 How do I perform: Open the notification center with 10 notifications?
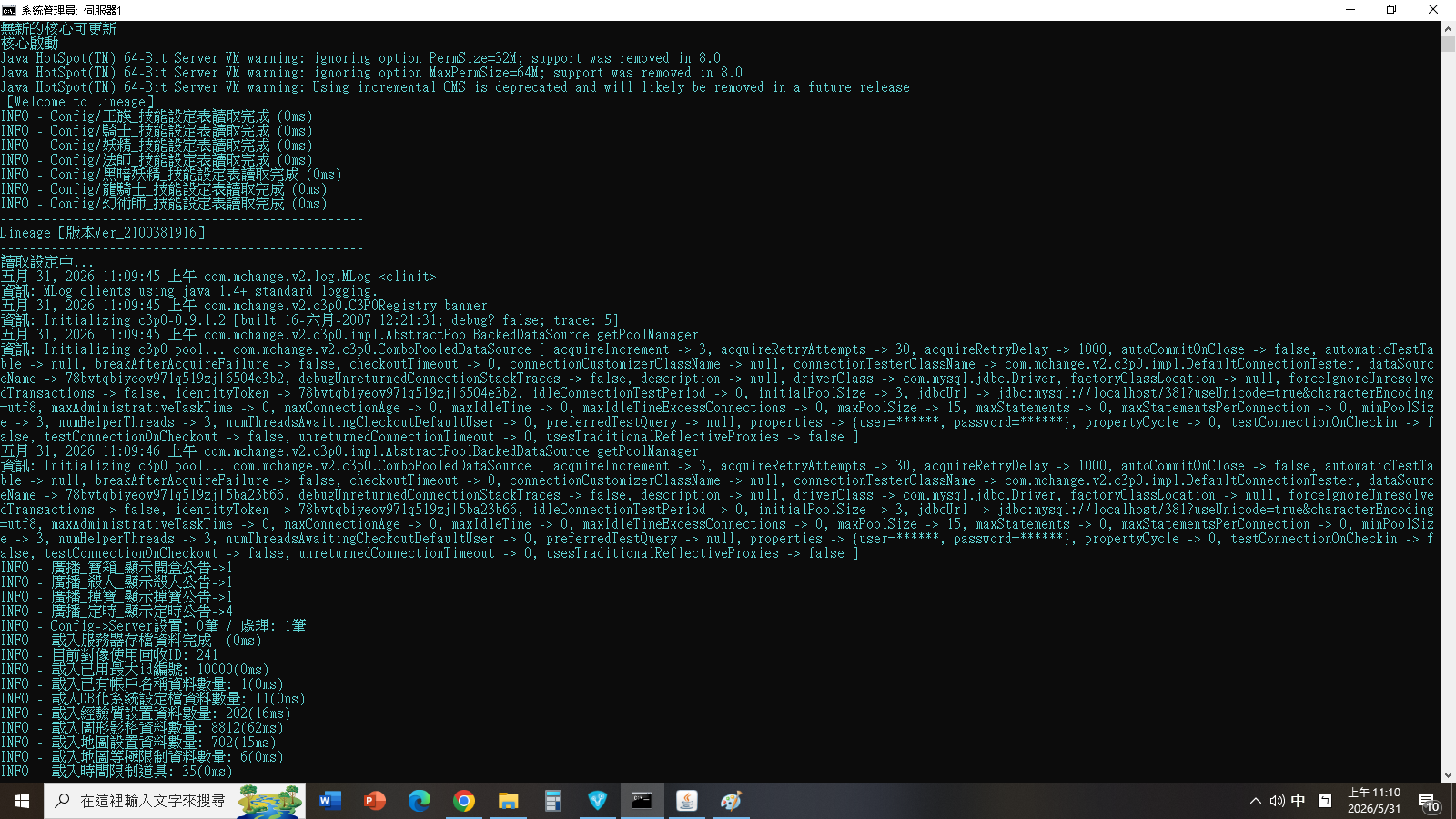pyautogui.click(x=1429, y=802)
